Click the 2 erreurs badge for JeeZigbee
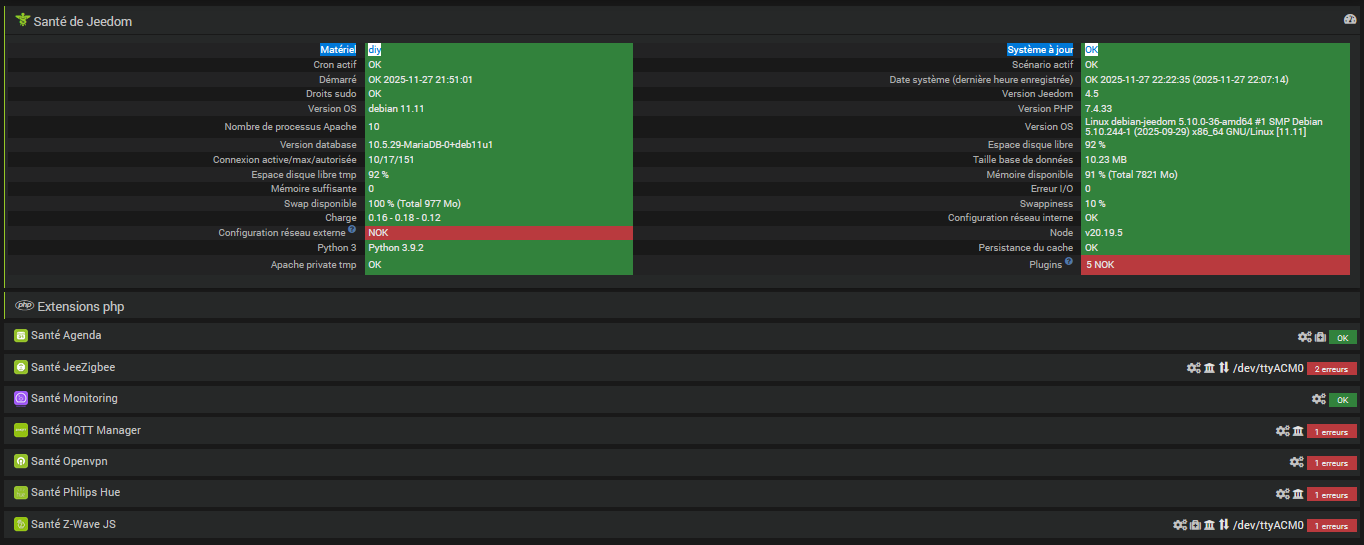 coord(1332,369)
